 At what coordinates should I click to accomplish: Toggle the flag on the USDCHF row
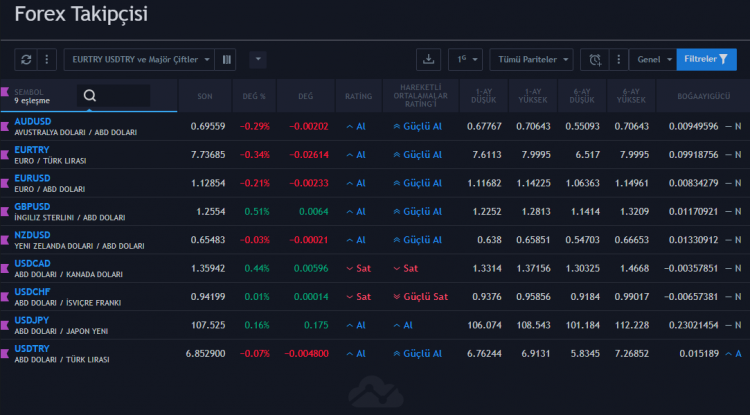[5, 297]
